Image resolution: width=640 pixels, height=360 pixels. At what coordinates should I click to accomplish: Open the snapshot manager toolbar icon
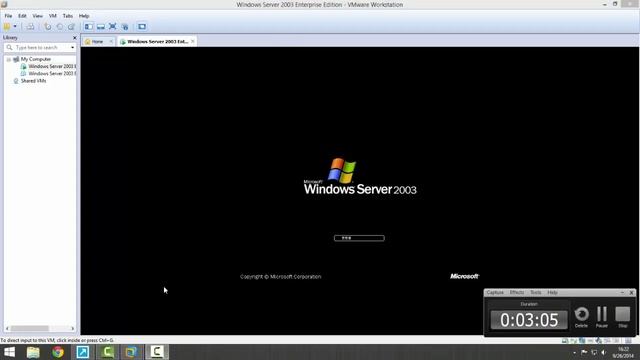click(71, 27)
